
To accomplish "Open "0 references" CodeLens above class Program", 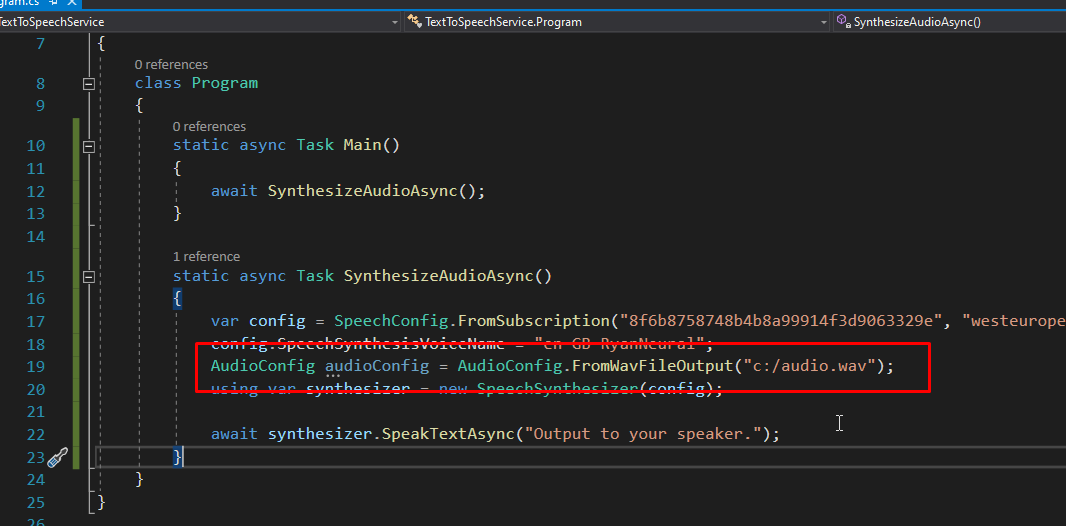I will click(x=171, y=64).
